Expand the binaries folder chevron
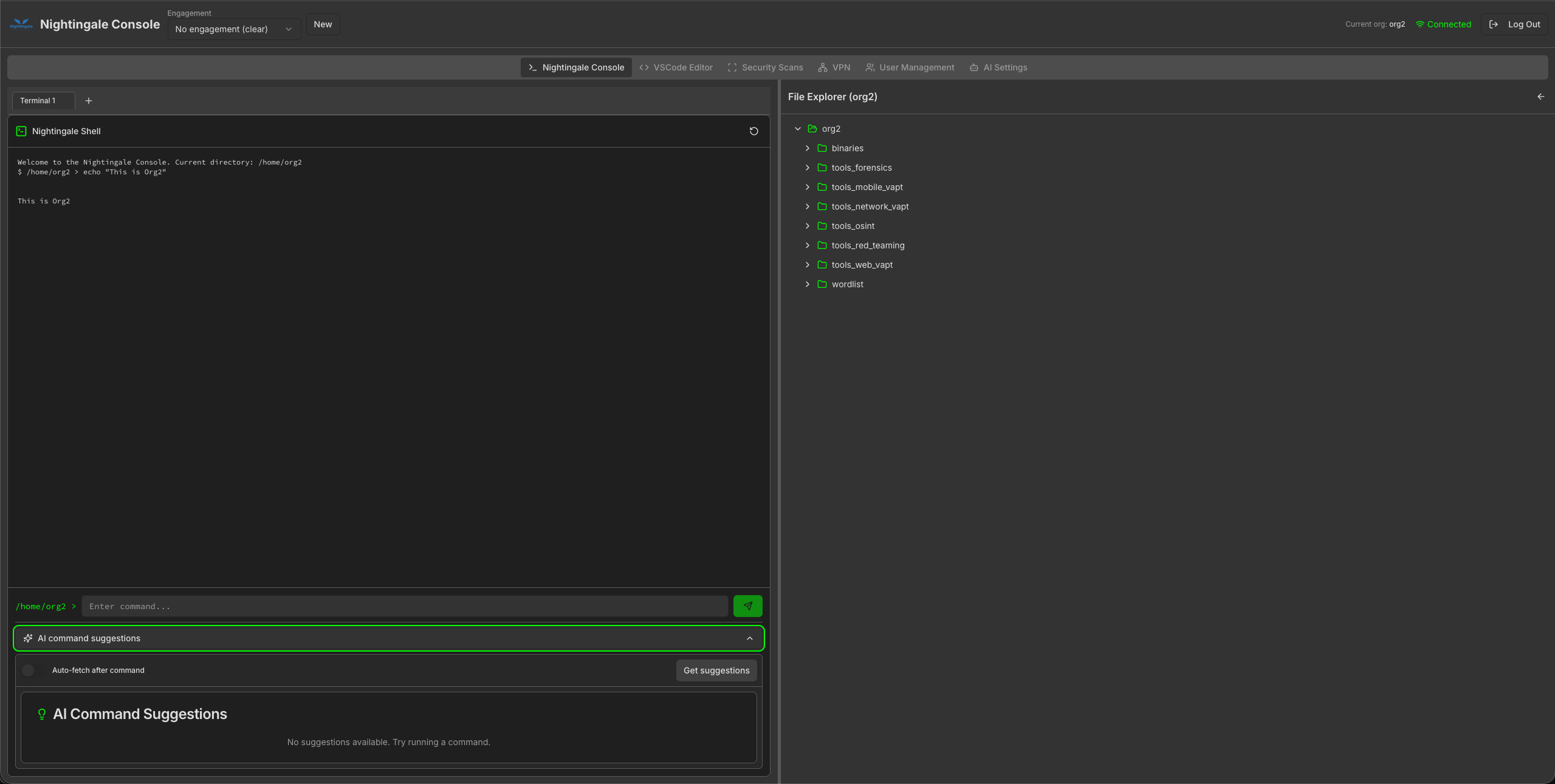The image size is (1555, 784). [x=808, y=148]
